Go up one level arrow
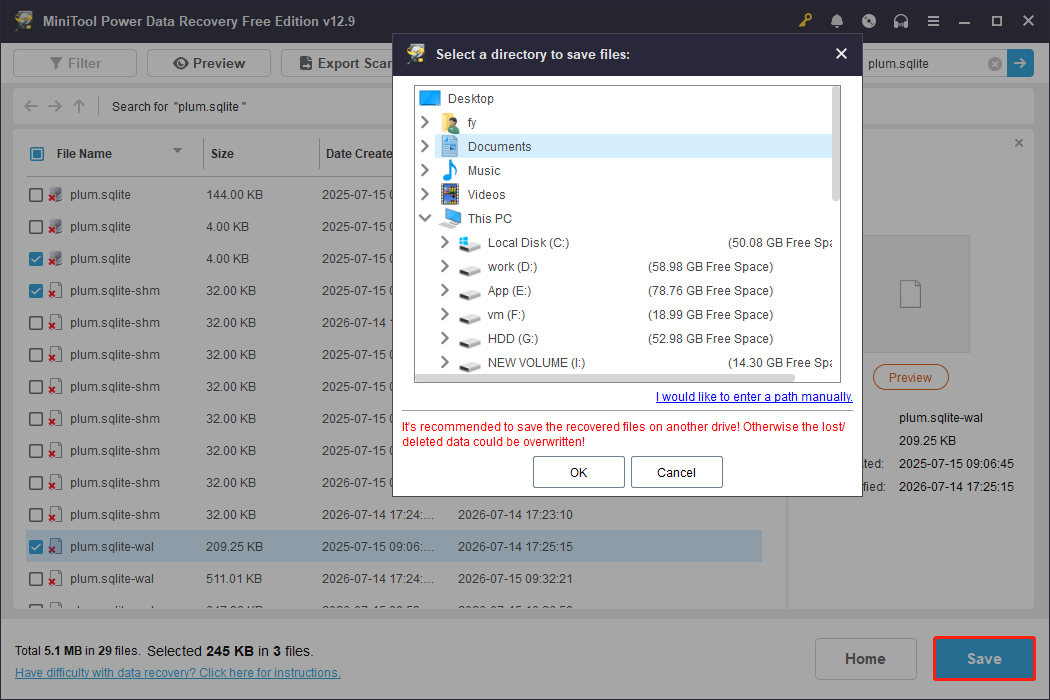1050x700 pixels. [79, 106]
